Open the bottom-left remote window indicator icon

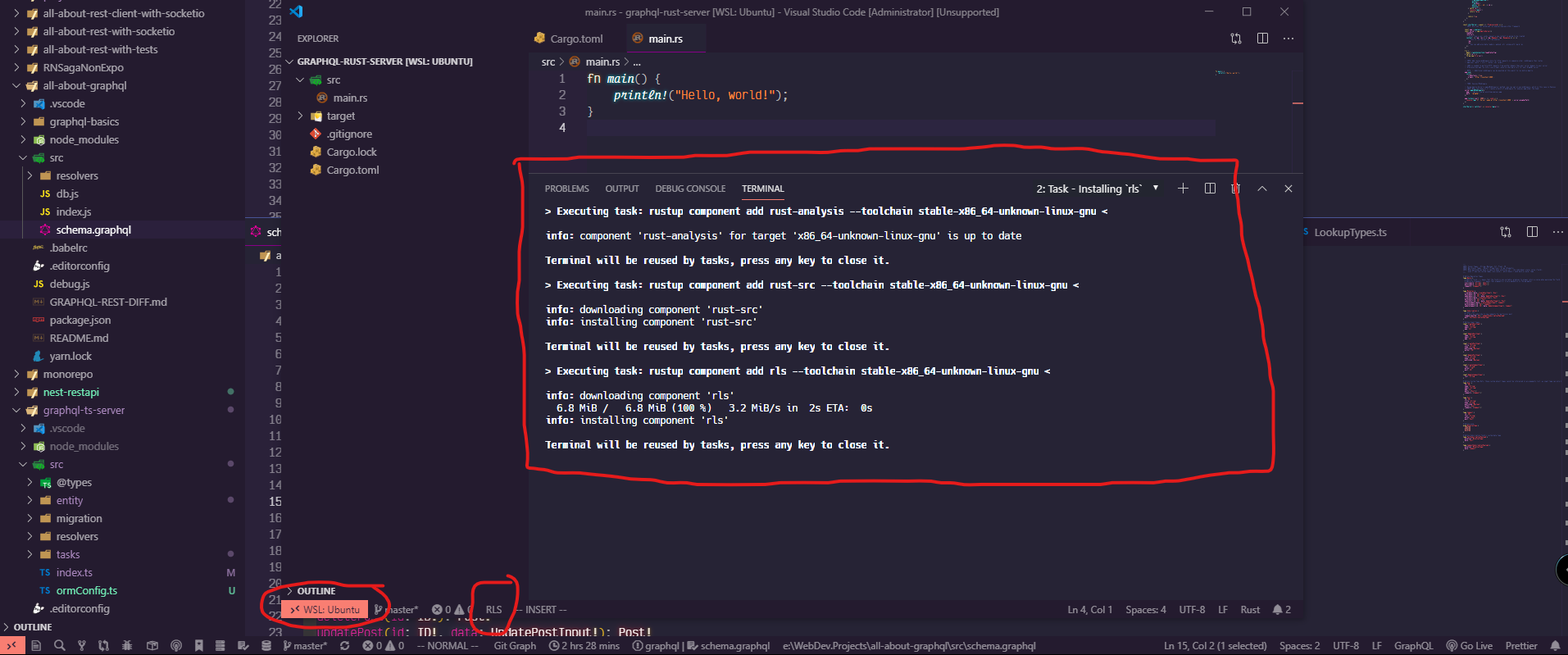click(x=12, y=646)
